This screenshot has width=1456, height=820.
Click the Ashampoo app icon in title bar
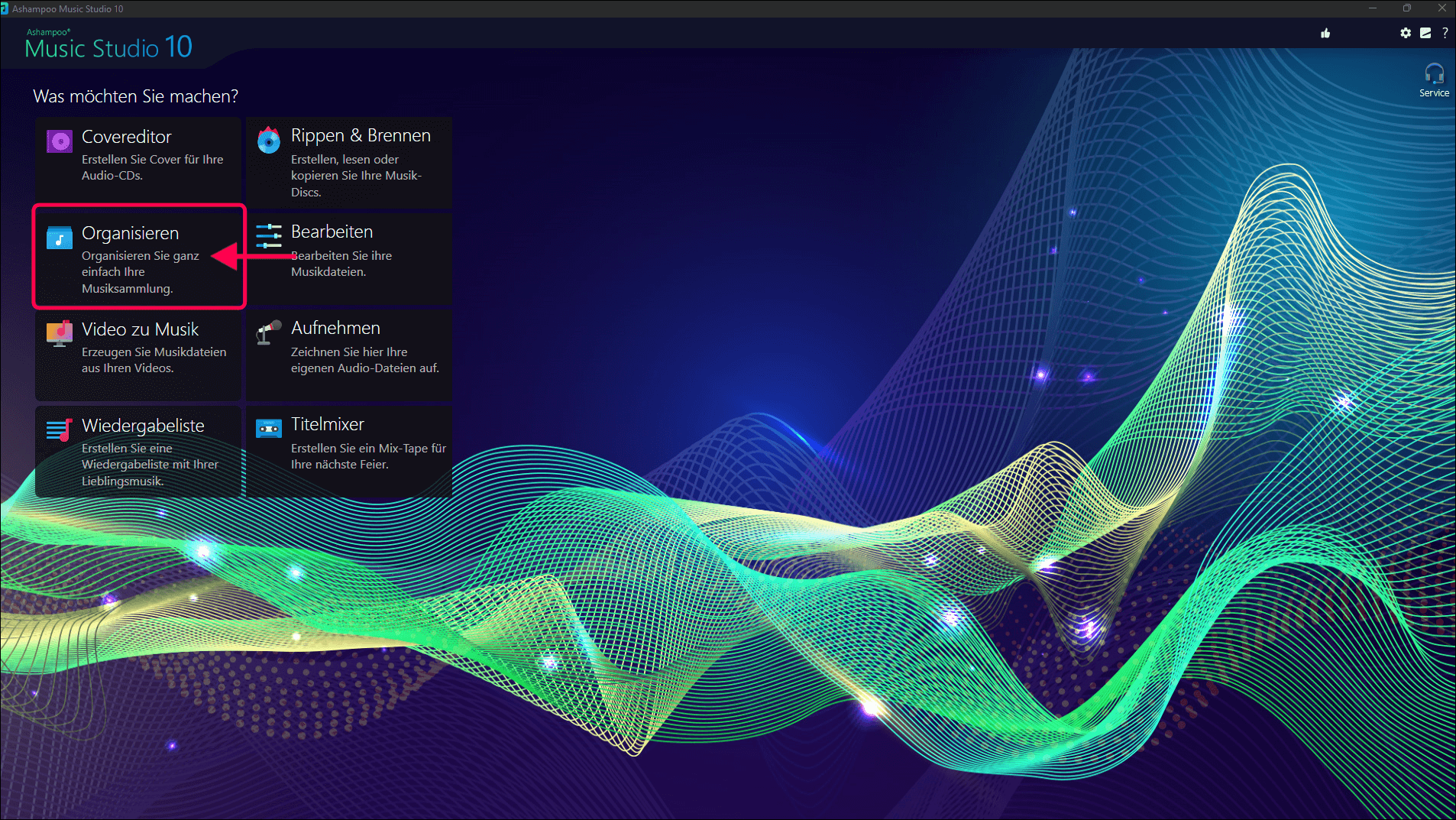point(5,8)
